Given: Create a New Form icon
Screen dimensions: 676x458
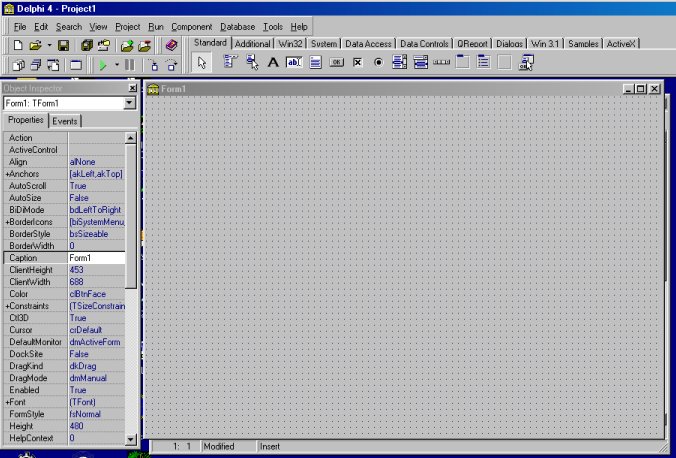Looking at the screenshot, I should 76,65.
